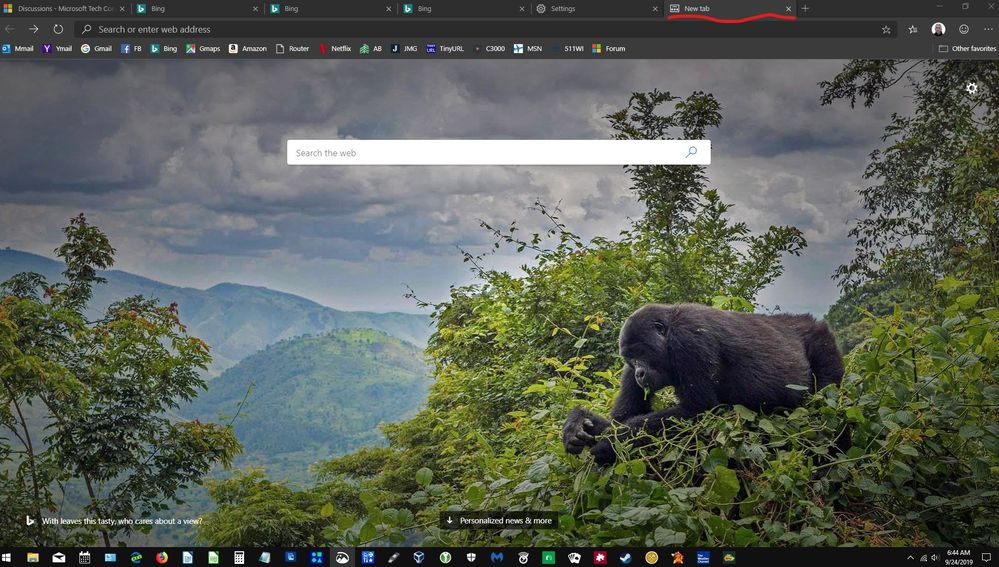Go back using the Back arrow

pos(10,29)
